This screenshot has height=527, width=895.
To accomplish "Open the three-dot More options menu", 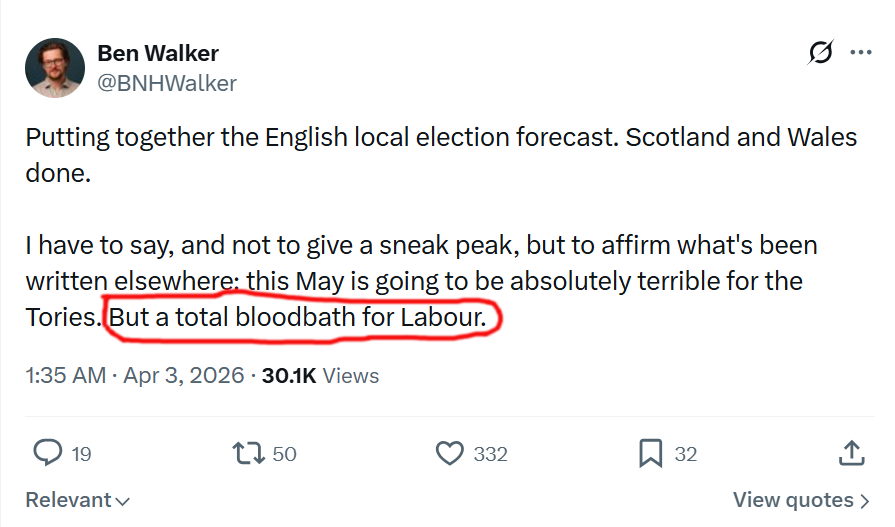I will point(860,53).
